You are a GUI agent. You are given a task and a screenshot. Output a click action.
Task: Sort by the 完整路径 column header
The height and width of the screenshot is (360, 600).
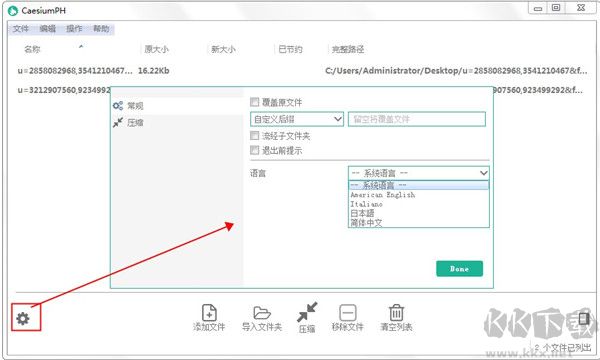(348, 49)
